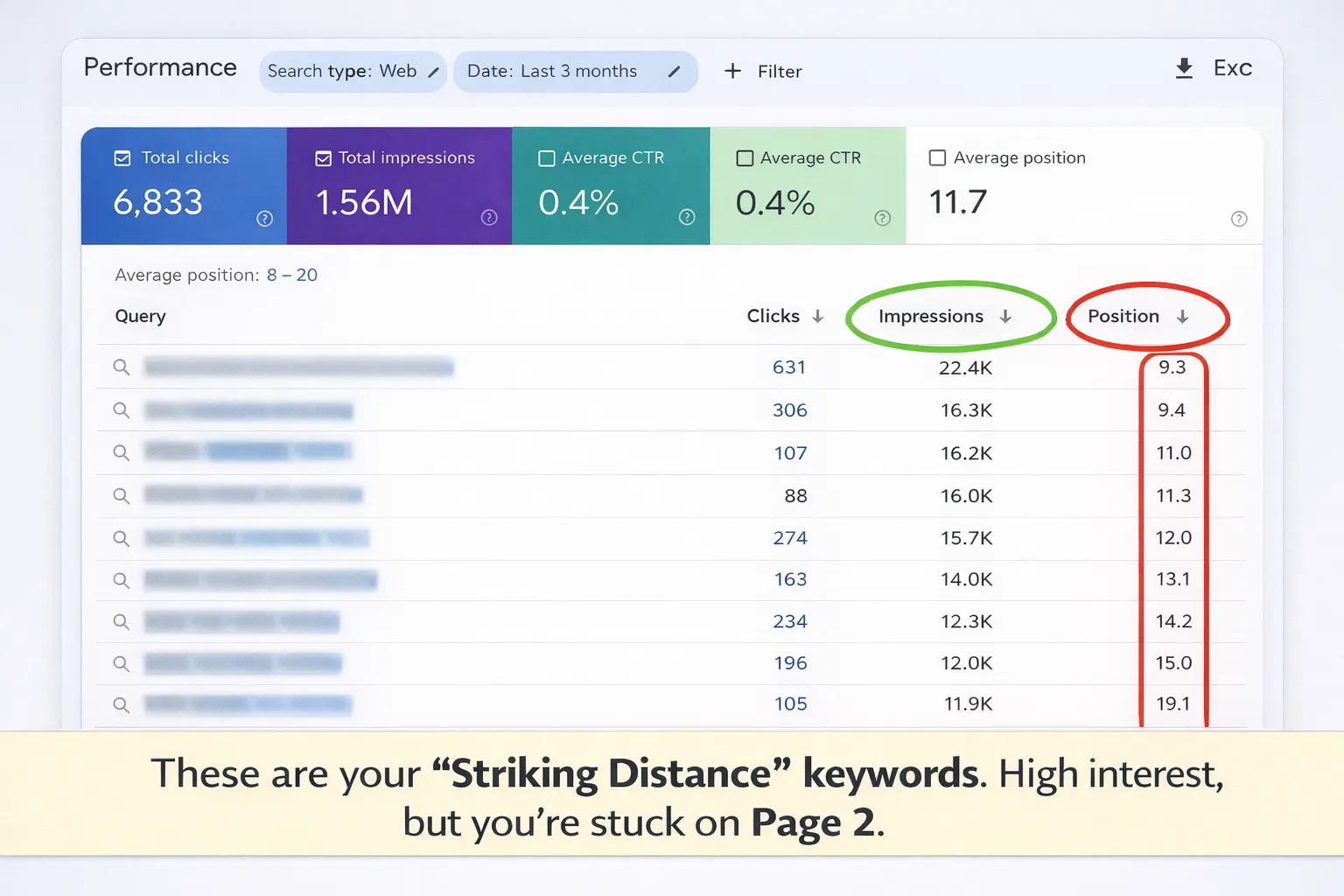Viewport: 1344px width, 896px height.
Task: Open the Search type: Web filter chip
Action: point(342,72)
